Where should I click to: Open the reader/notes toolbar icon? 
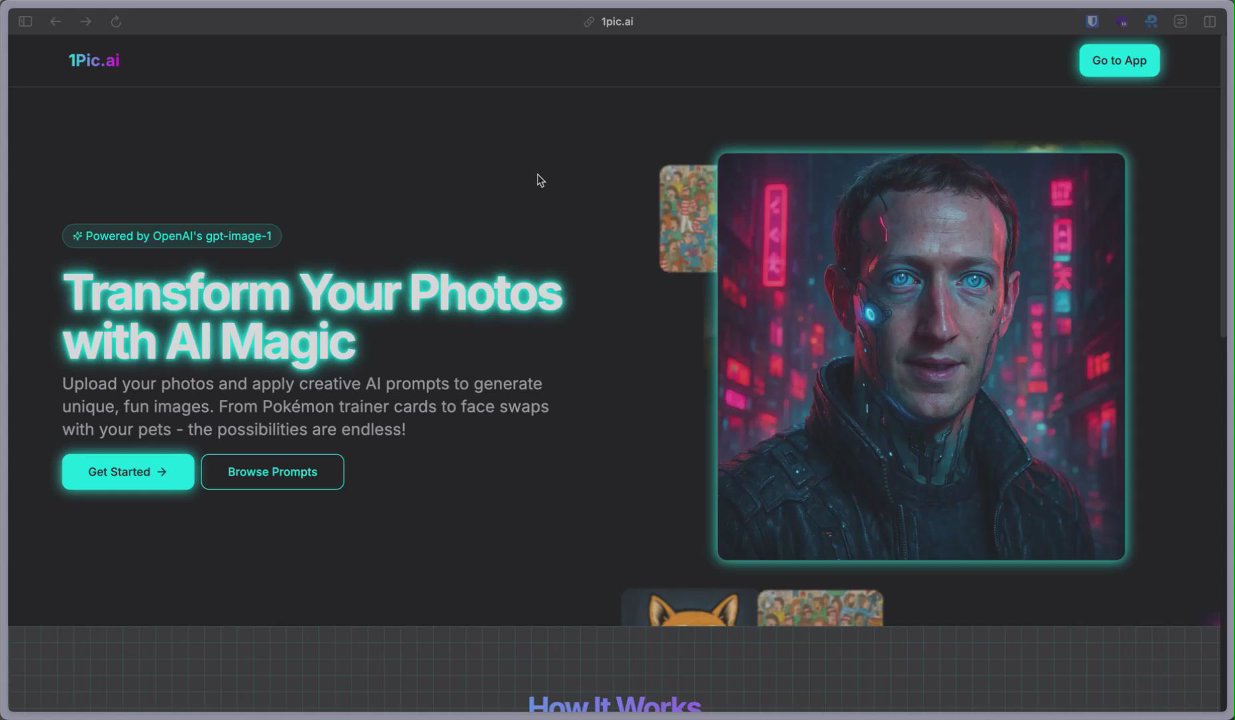click(1180, 21)
